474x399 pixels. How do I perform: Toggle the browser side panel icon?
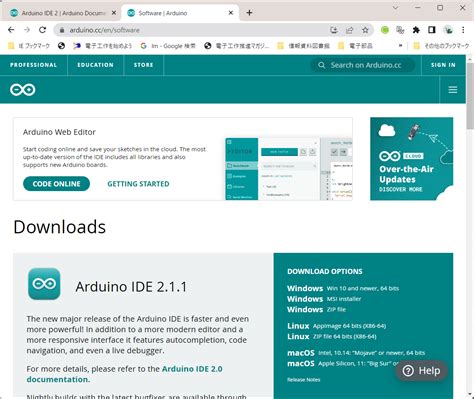(432, 30)
